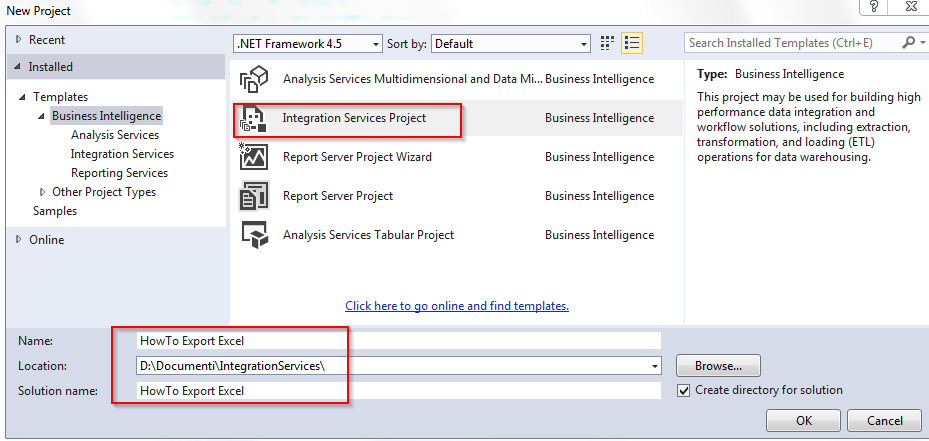Select Integration Services in the tree

122,154
